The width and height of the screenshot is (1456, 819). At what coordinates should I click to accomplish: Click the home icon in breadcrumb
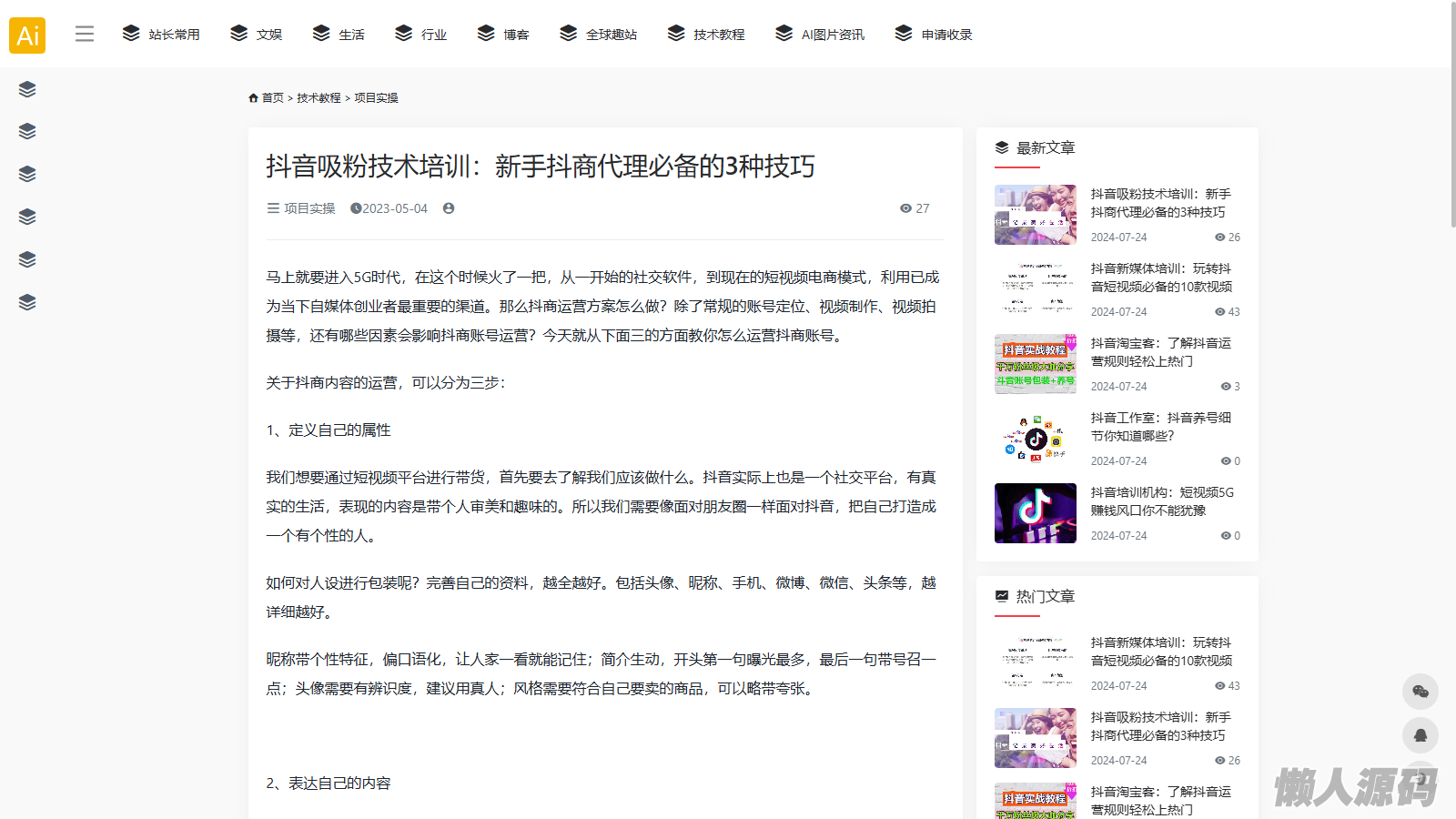coord(253,98)
